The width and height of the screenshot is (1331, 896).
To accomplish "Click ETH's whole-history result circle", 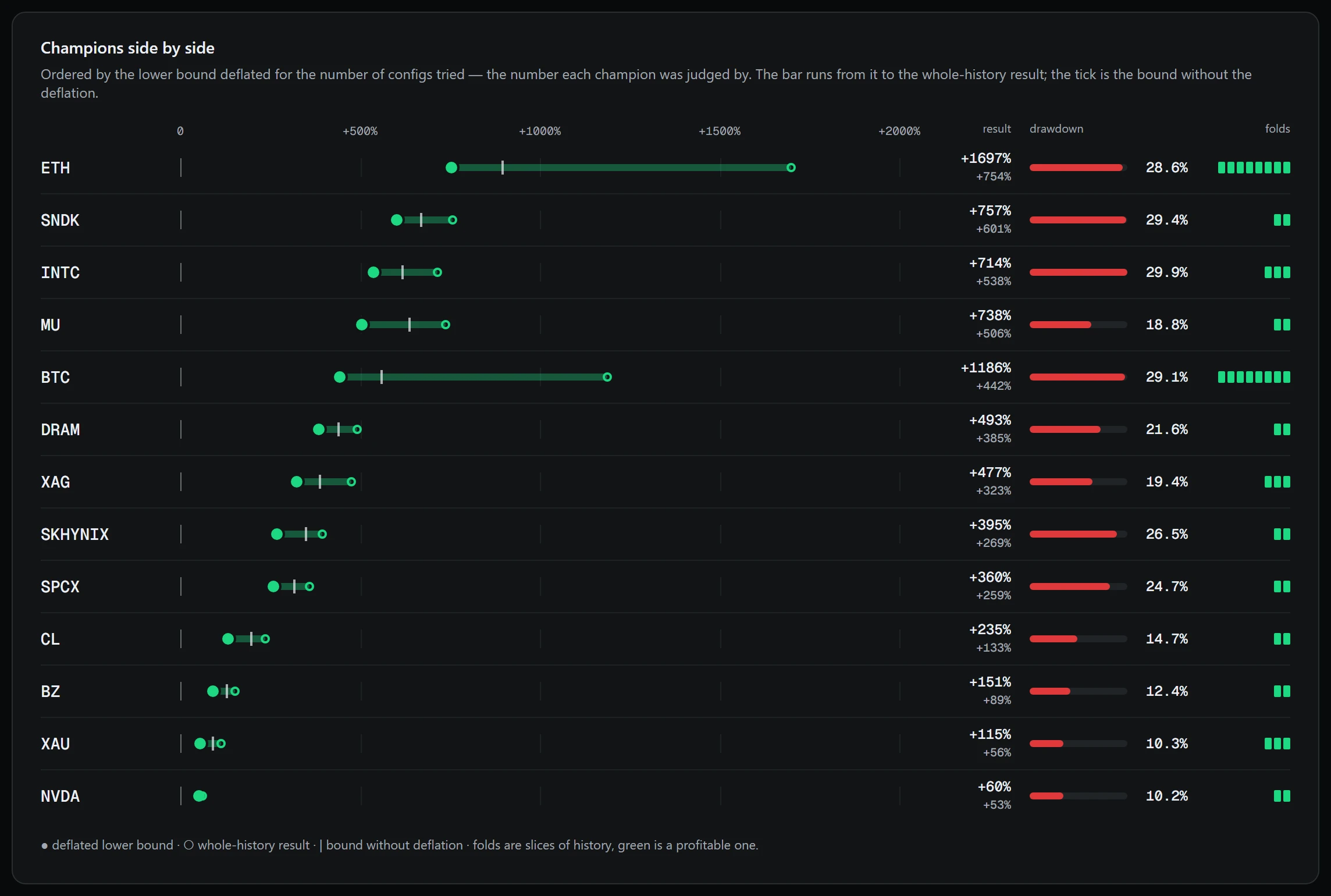I will (x=791, y=168).
